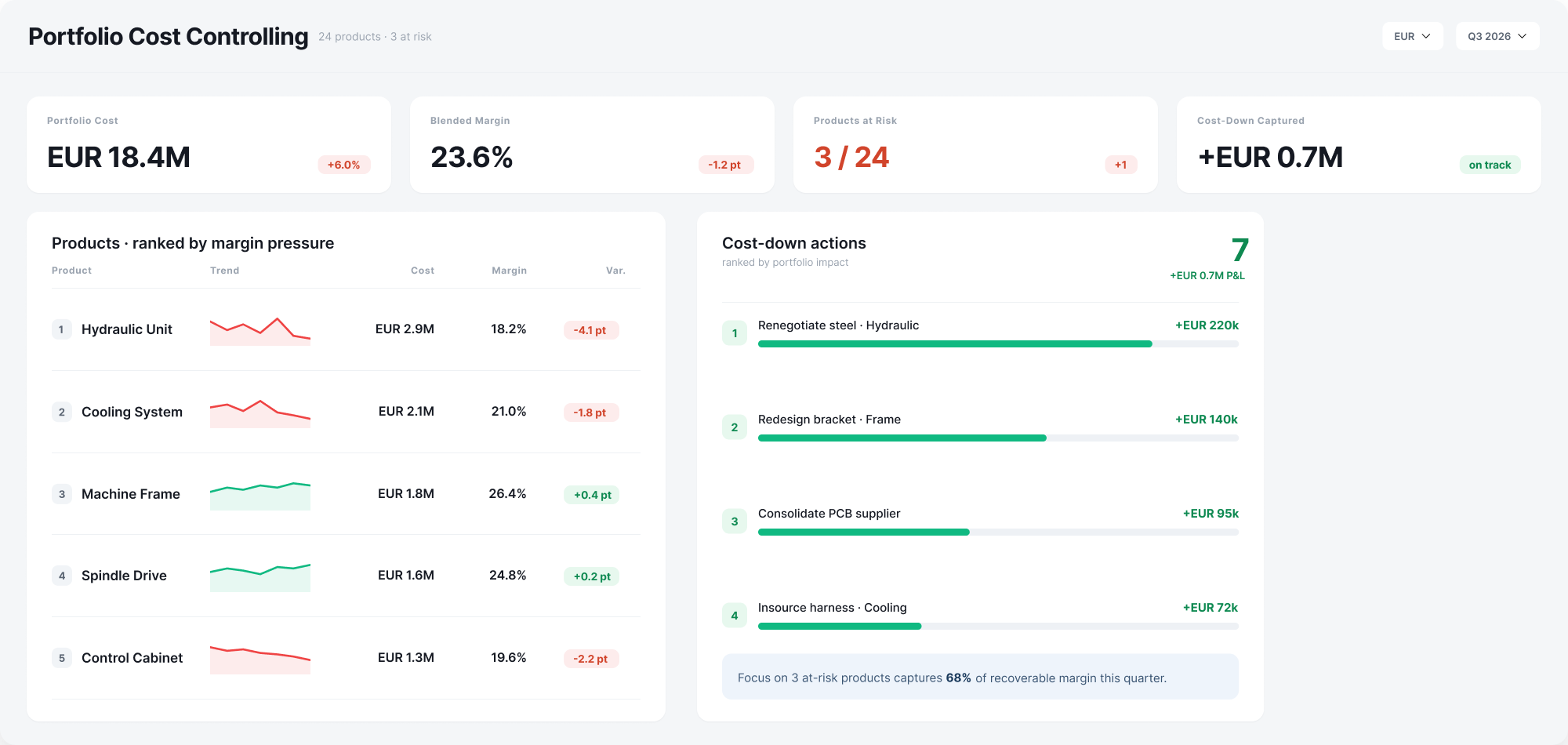The height and width of the screenshot is (745, 1568).
Task: Click the 26.4% margin cell
Action: [507, 494]
